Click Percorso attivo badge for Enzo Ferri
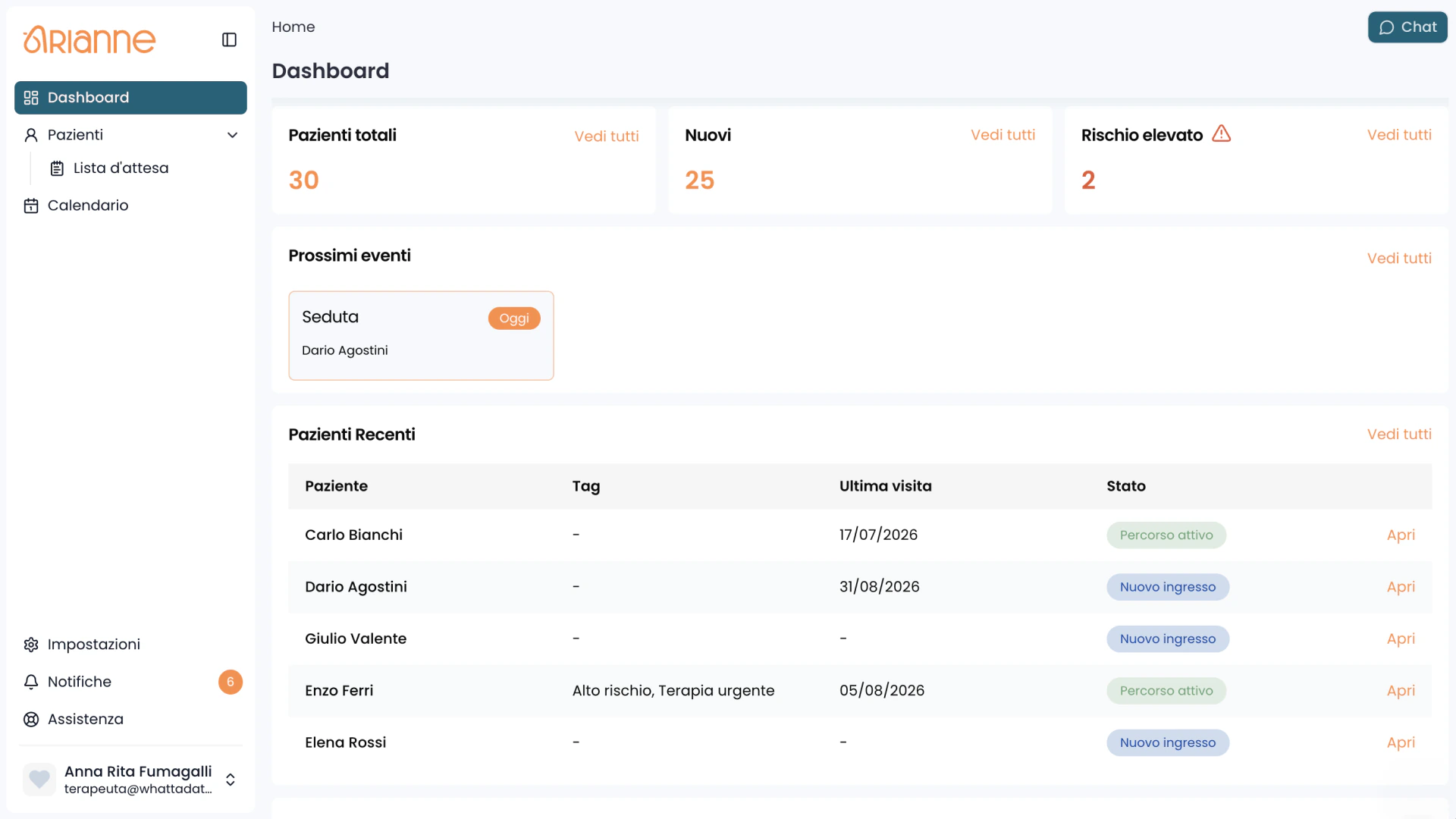 point(1166,691)
